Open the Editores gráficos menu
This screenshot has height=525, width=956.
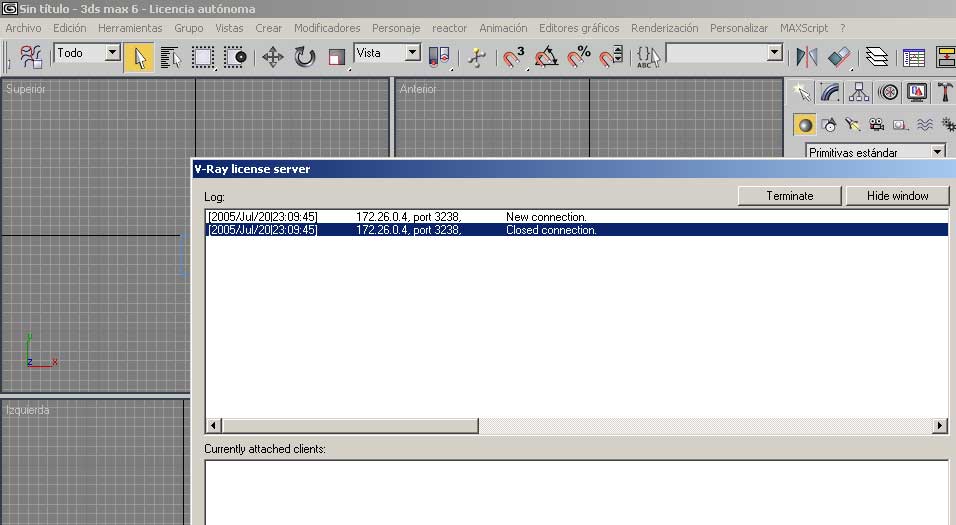[579, 28]
